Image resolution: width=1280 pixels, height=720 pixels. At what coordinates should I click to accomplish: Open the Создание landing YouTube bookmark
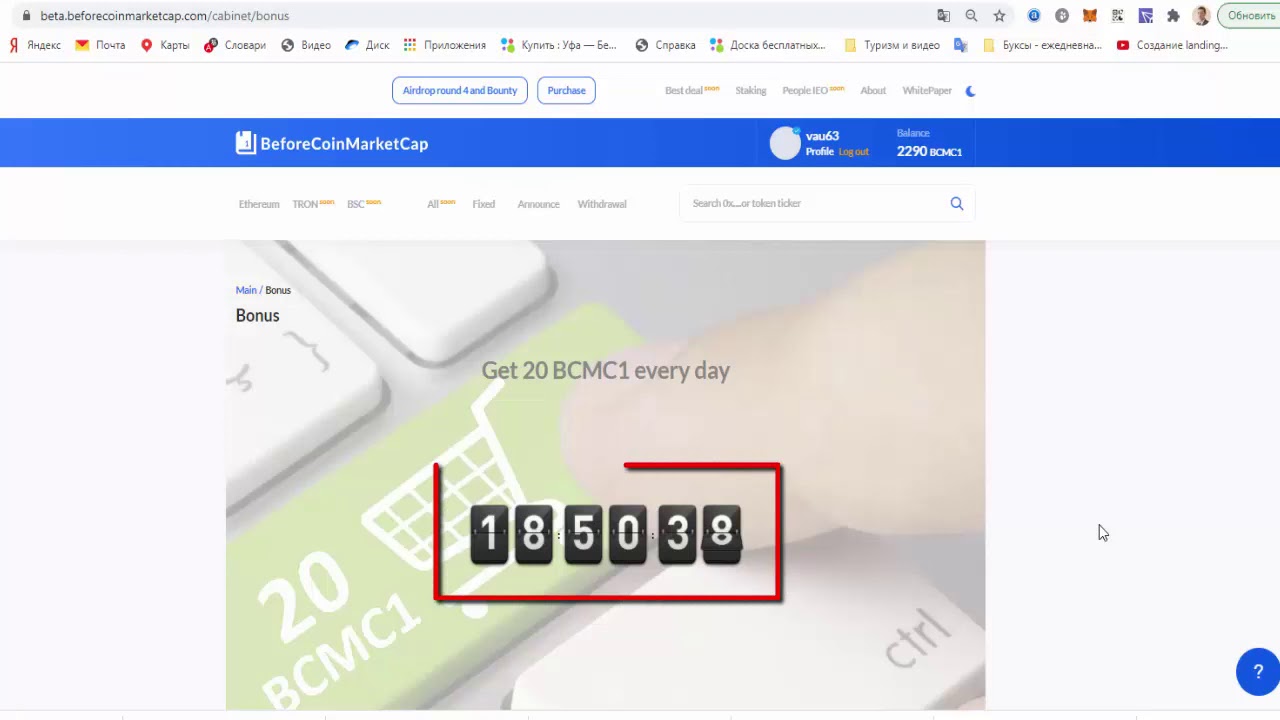(x=1172, y=45)
